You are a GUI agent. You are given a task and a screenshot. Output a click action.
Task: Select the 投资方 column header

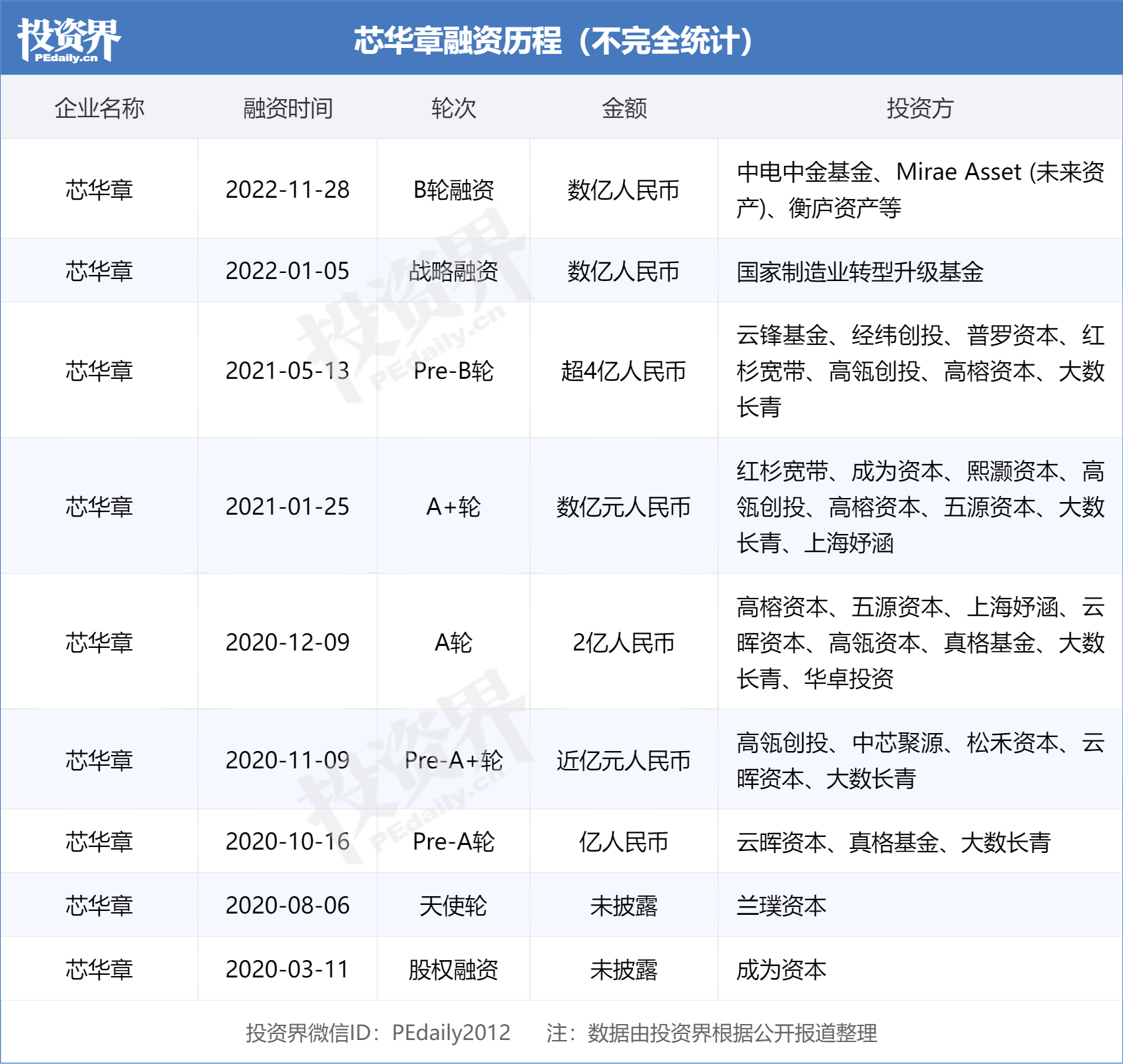coord(920,108)
